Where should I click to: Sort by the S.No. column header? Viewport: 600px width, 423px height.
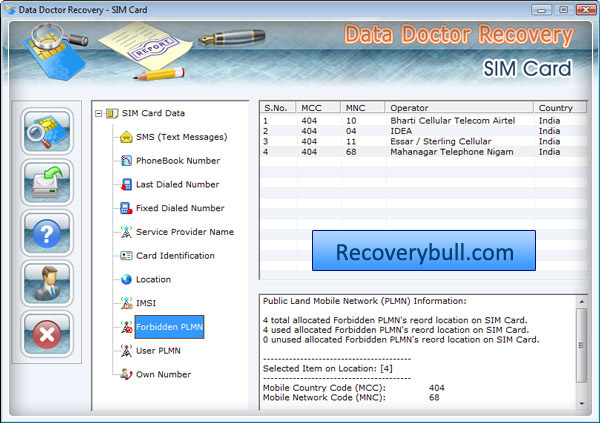(278, 108)
